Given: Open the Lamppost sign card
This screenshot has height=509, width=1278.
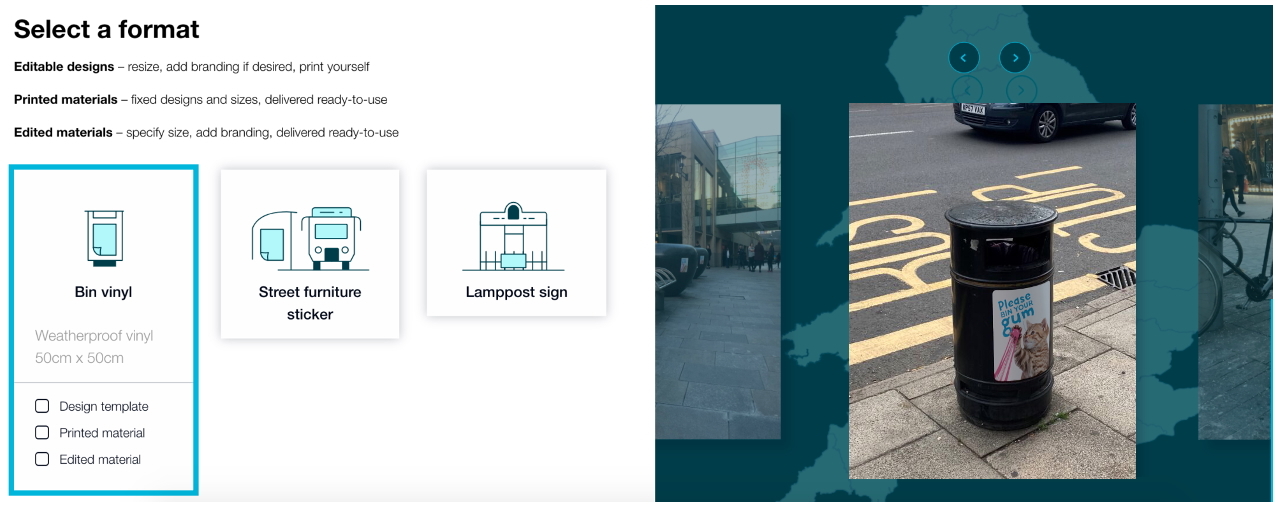Looking at the screenshot, I should [x=516, y=243].
